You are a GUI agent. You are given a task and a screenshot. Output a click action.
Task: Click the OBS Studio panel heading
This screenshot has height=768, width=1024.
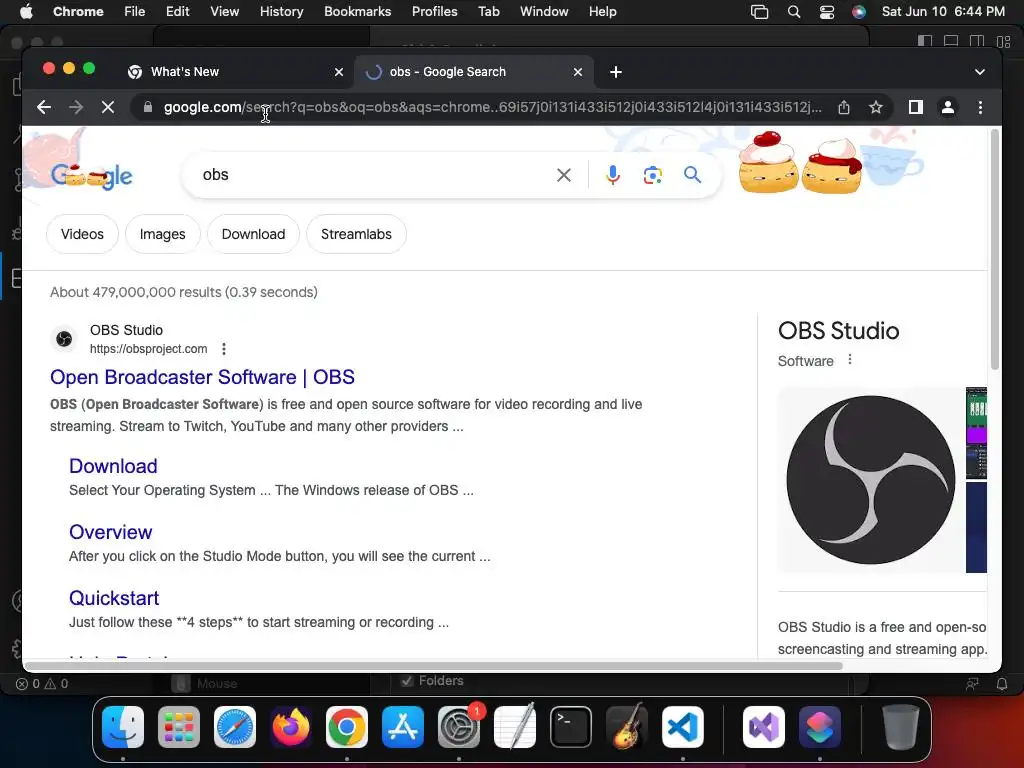pyautogui.click(x=839, y=330)
